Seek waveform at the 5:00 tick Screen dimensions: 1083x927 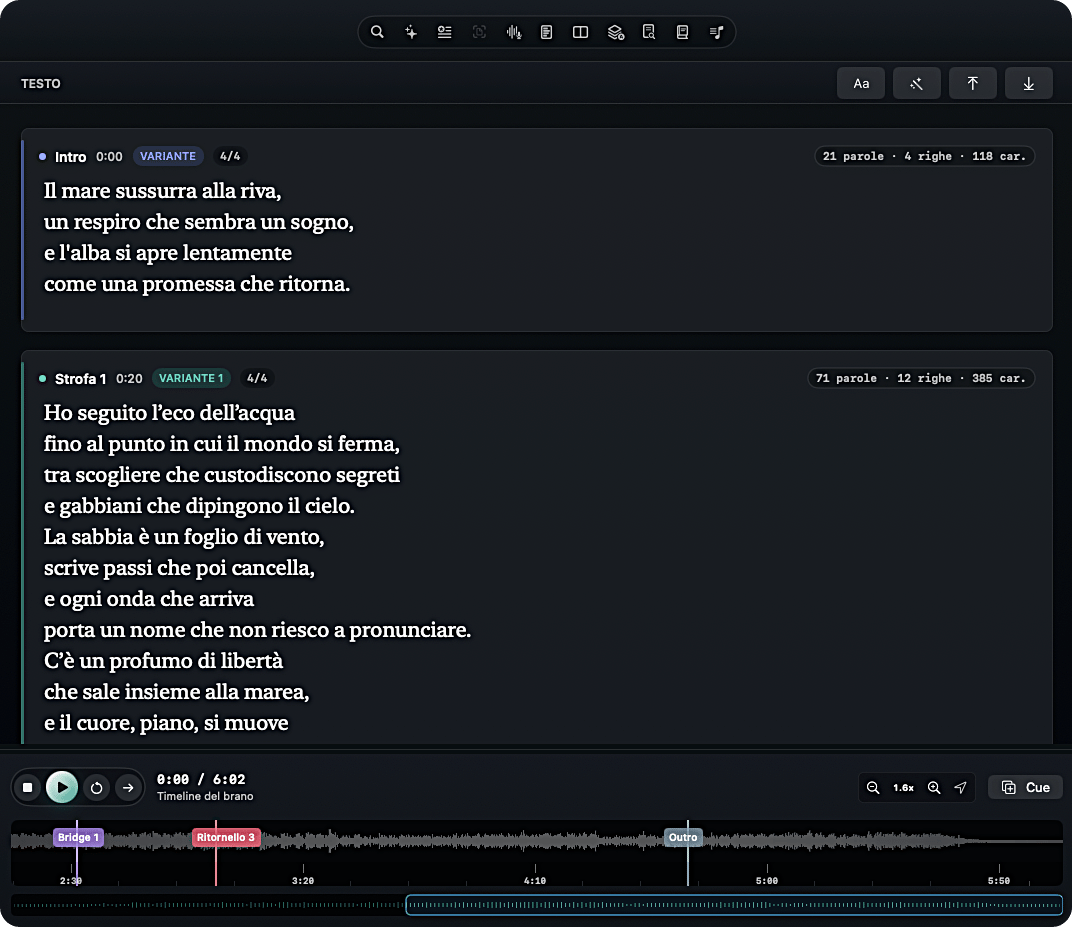(767, 874)
